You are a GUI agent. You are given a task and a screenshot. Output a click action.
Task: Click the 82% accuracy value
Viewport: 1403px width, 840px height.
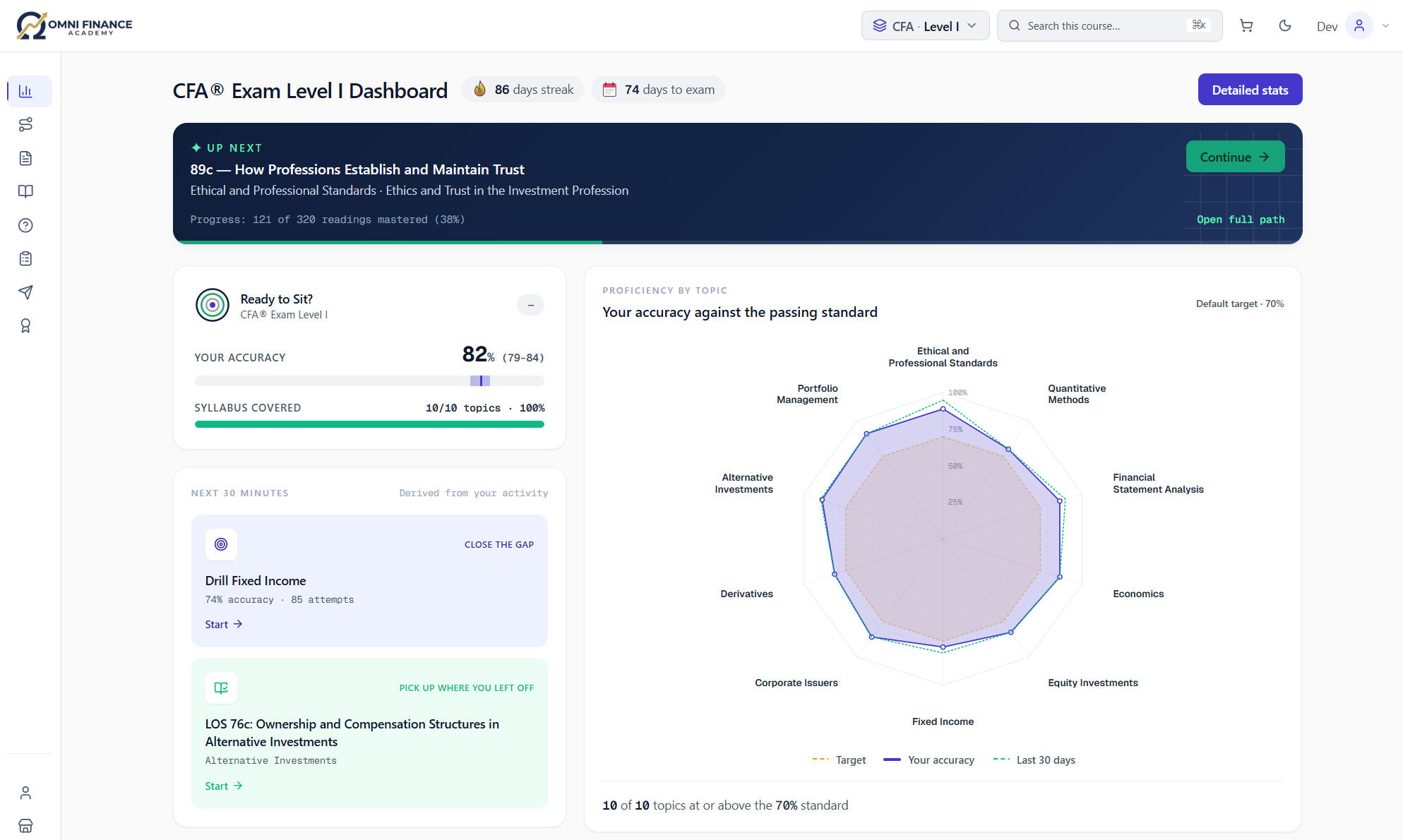coord(478,354)
